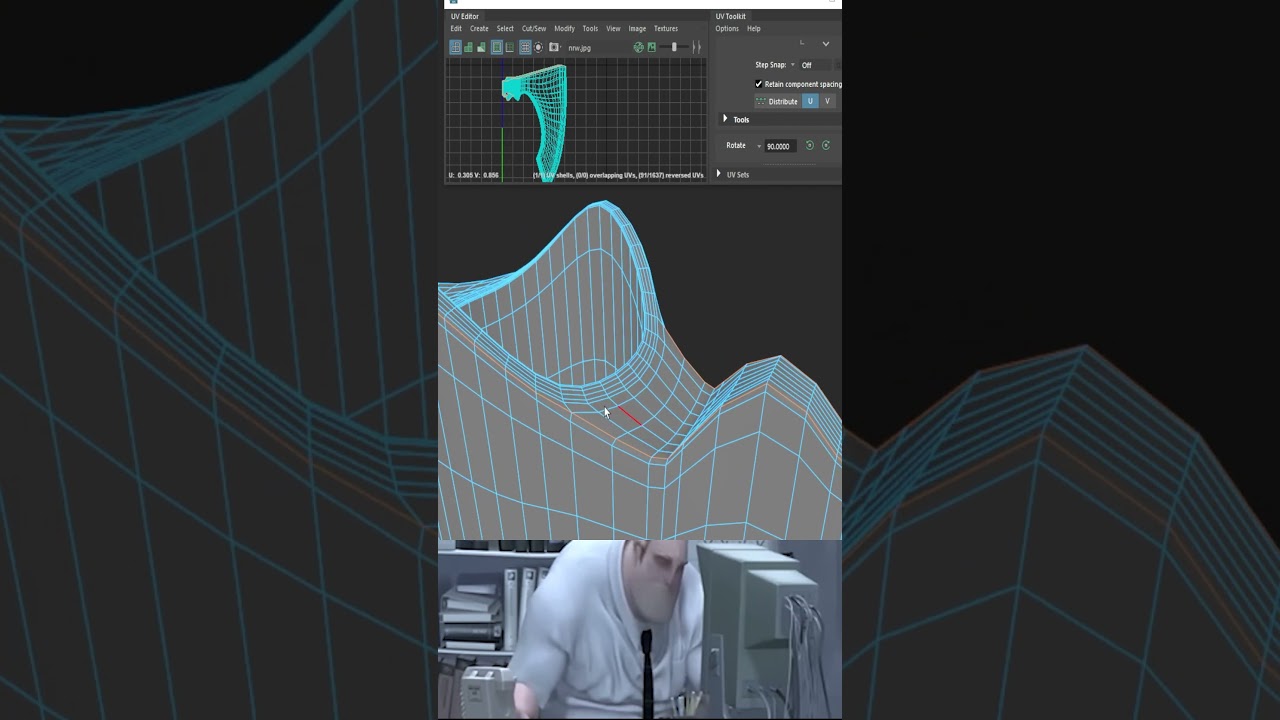1280x720 pixels.
Task: Select the V distribute direction
Action: (827, 101)
